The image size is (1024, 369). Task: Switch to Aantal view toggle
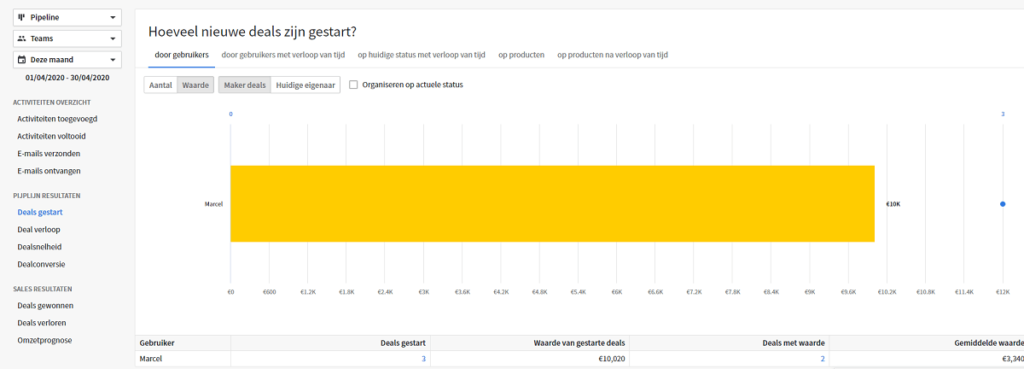pos(161,85)
